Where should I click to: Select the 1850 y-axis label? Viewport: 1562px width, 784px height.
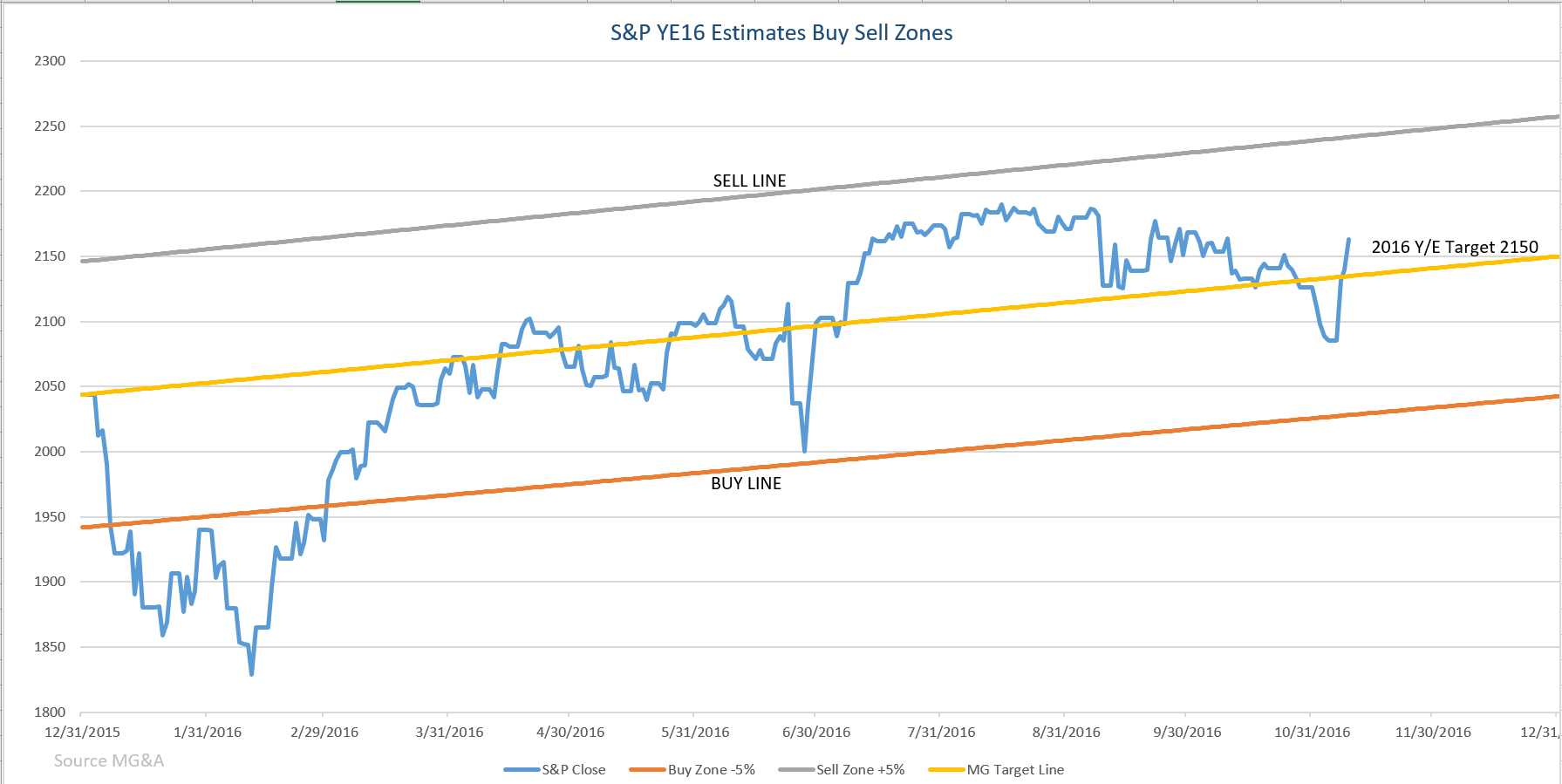coord(50,647)
